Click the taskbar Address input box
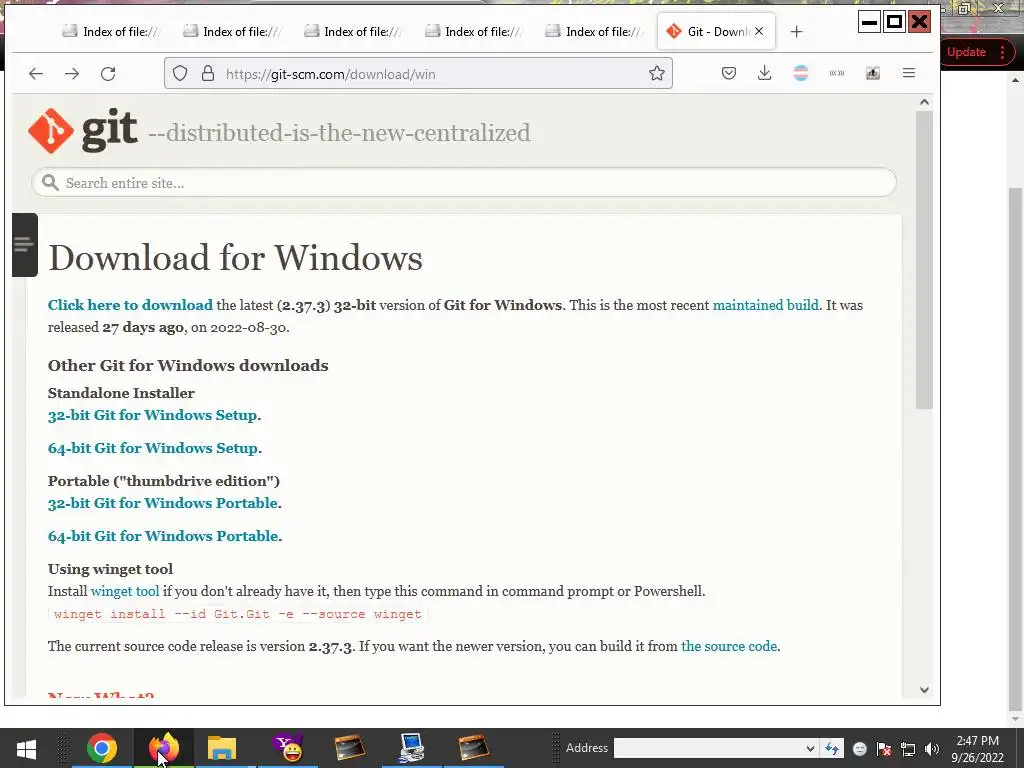This screenshot has width=1024, height=768. pyautogui.click(x=708, y=748)
